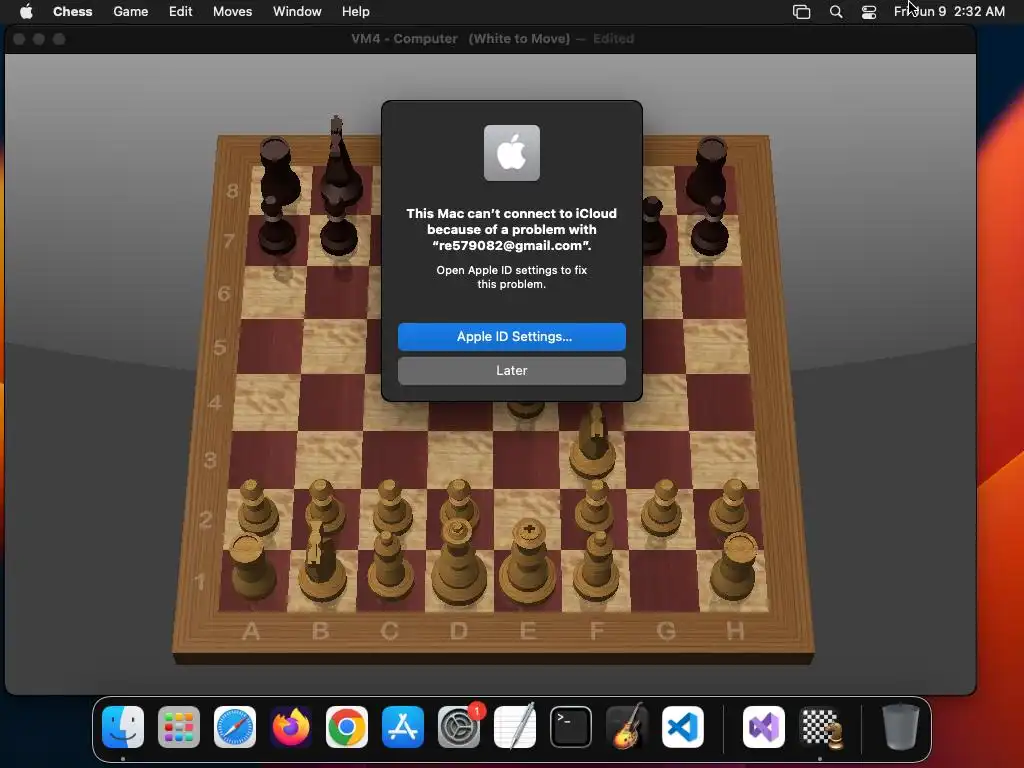
Task: Click the black pawn on H7
Action: click(x=710, y=226)
